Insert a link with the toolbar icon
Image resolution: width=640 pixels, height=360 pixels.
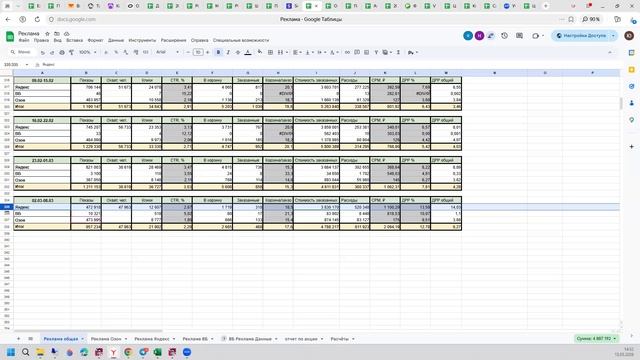pyautogui.click(x=347, y=52)
